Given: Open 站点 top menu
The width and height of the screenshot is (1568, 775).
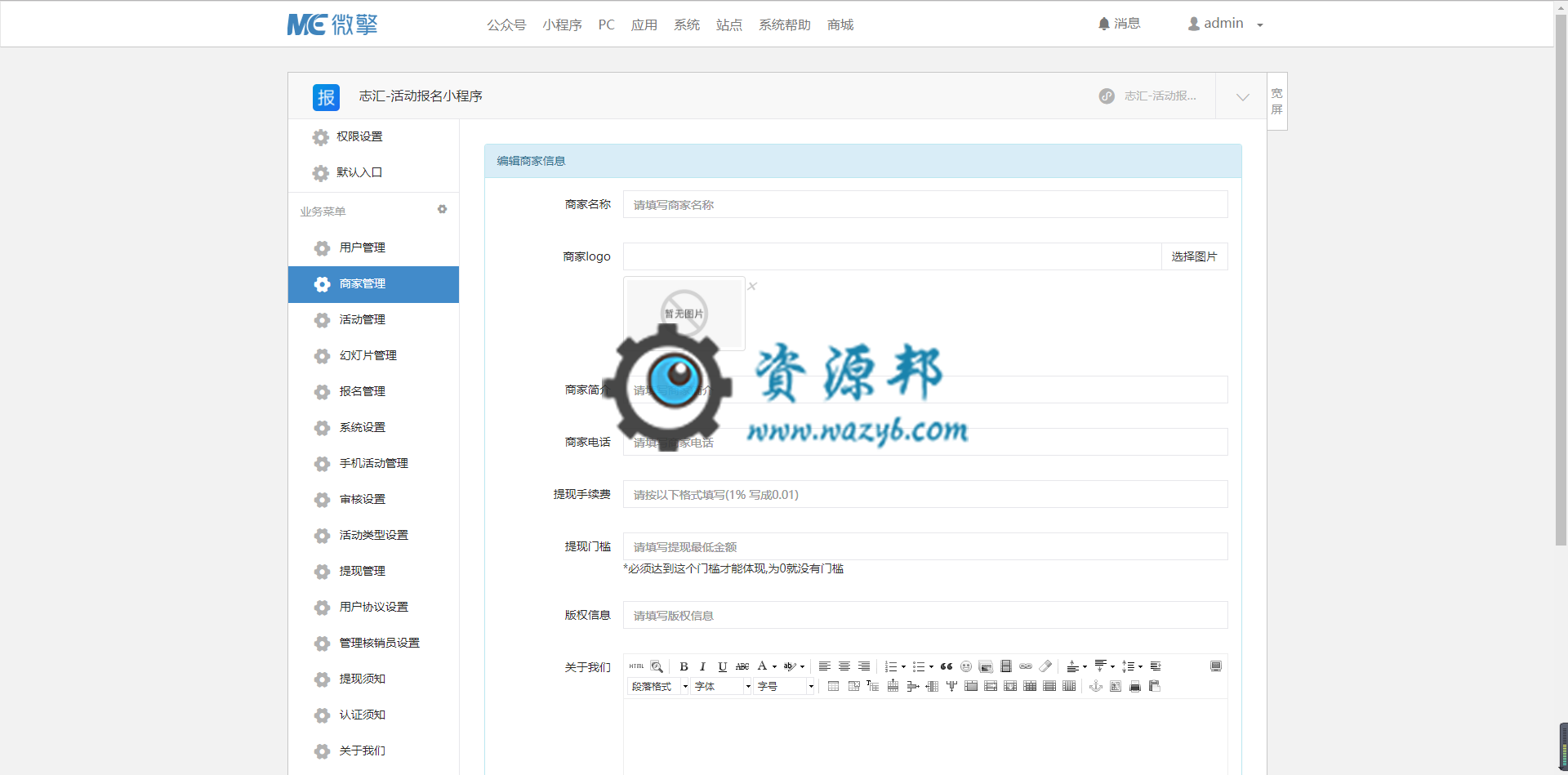Looking at the screenshot, I should pyautogui.click(x=729, y=24).
